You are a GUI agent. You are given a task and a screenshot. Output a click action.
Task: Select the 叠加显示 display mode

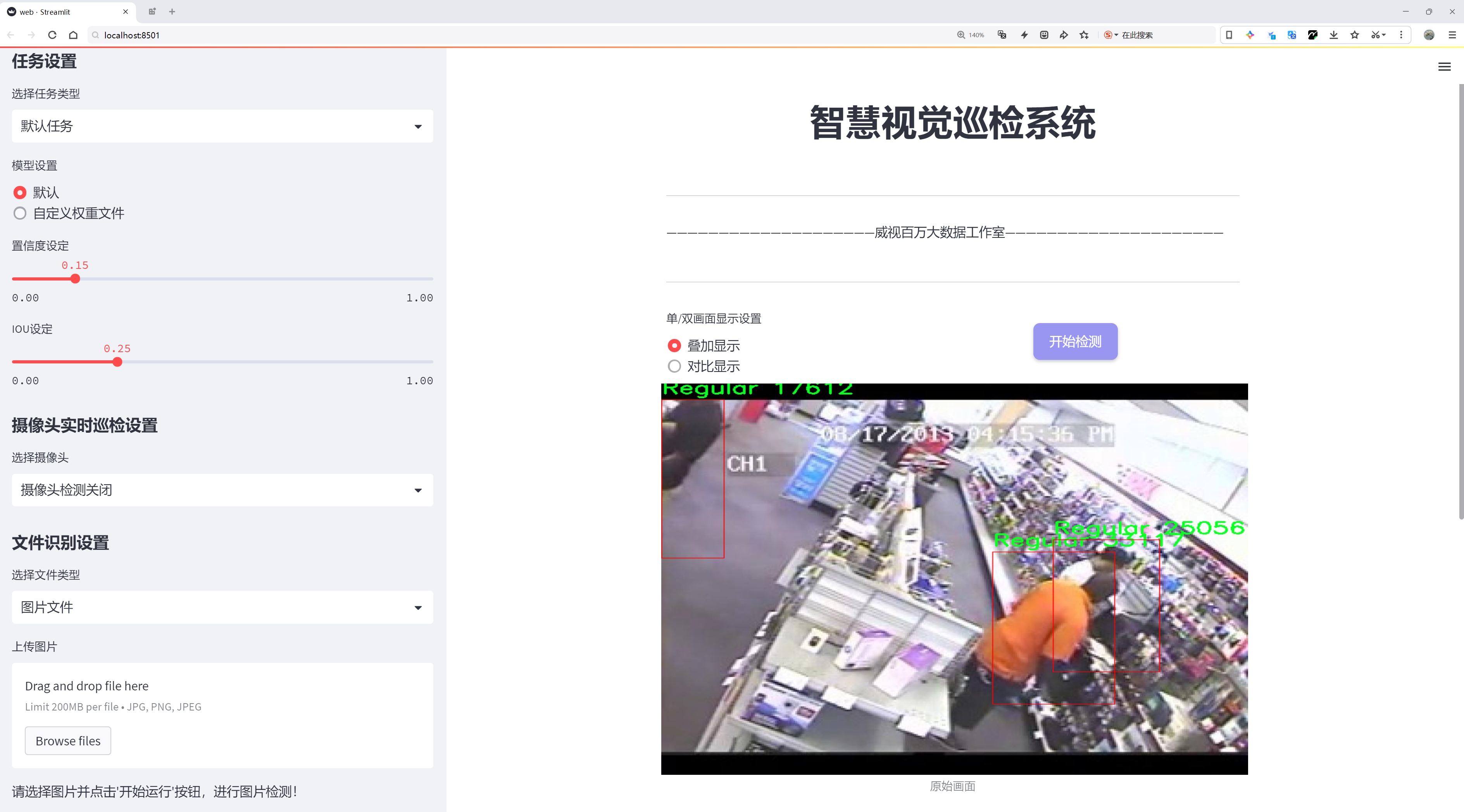click(x=674, y=346)
